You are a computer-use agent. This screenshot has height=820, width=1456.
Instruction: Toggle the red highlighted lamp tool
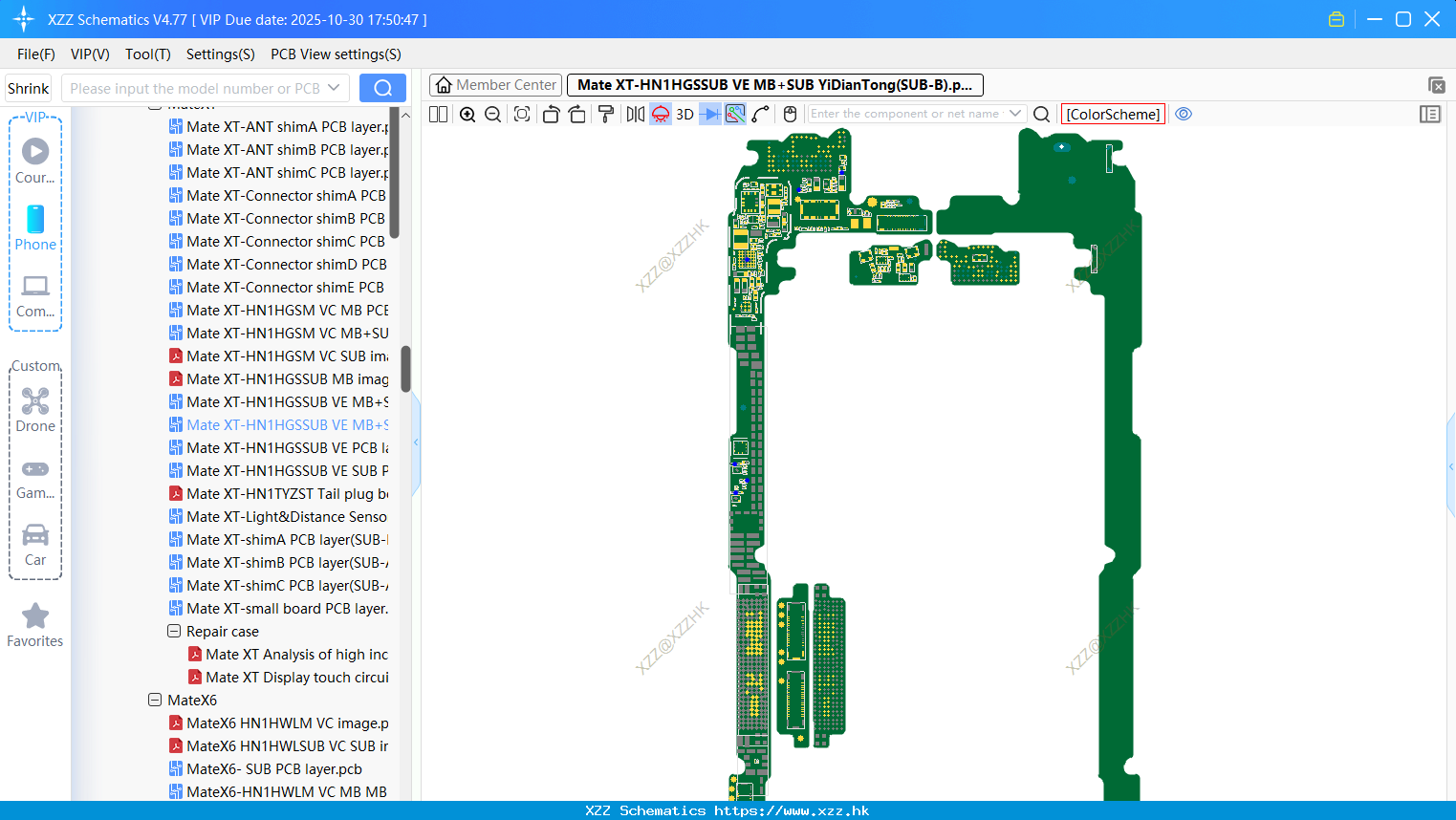(x=661, y=114)
